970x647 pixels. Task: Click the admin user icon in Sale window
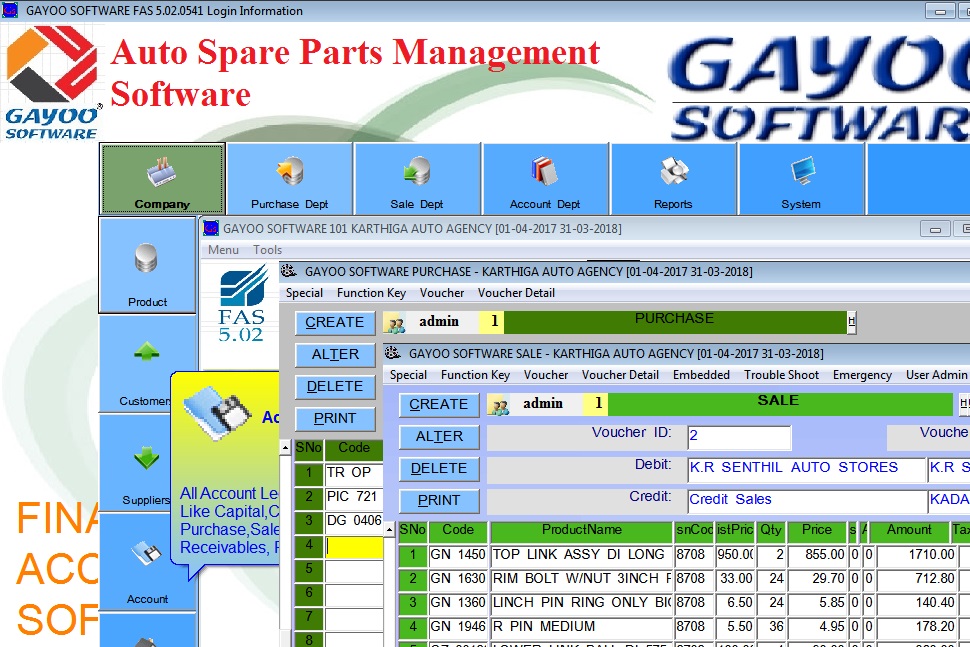499,405
